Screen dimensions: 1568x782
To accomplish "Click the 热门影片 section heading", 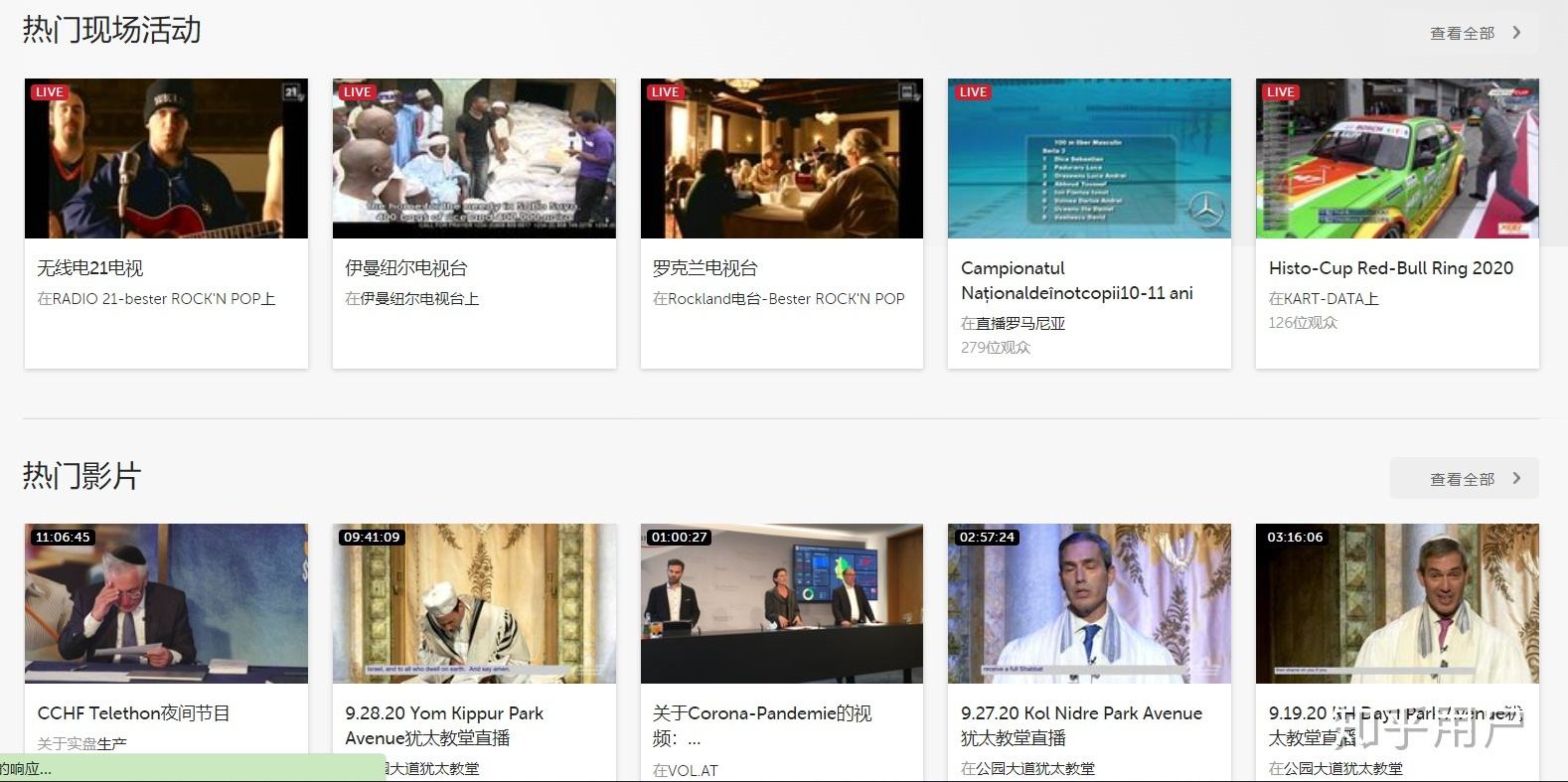I will tap(81, 475).
